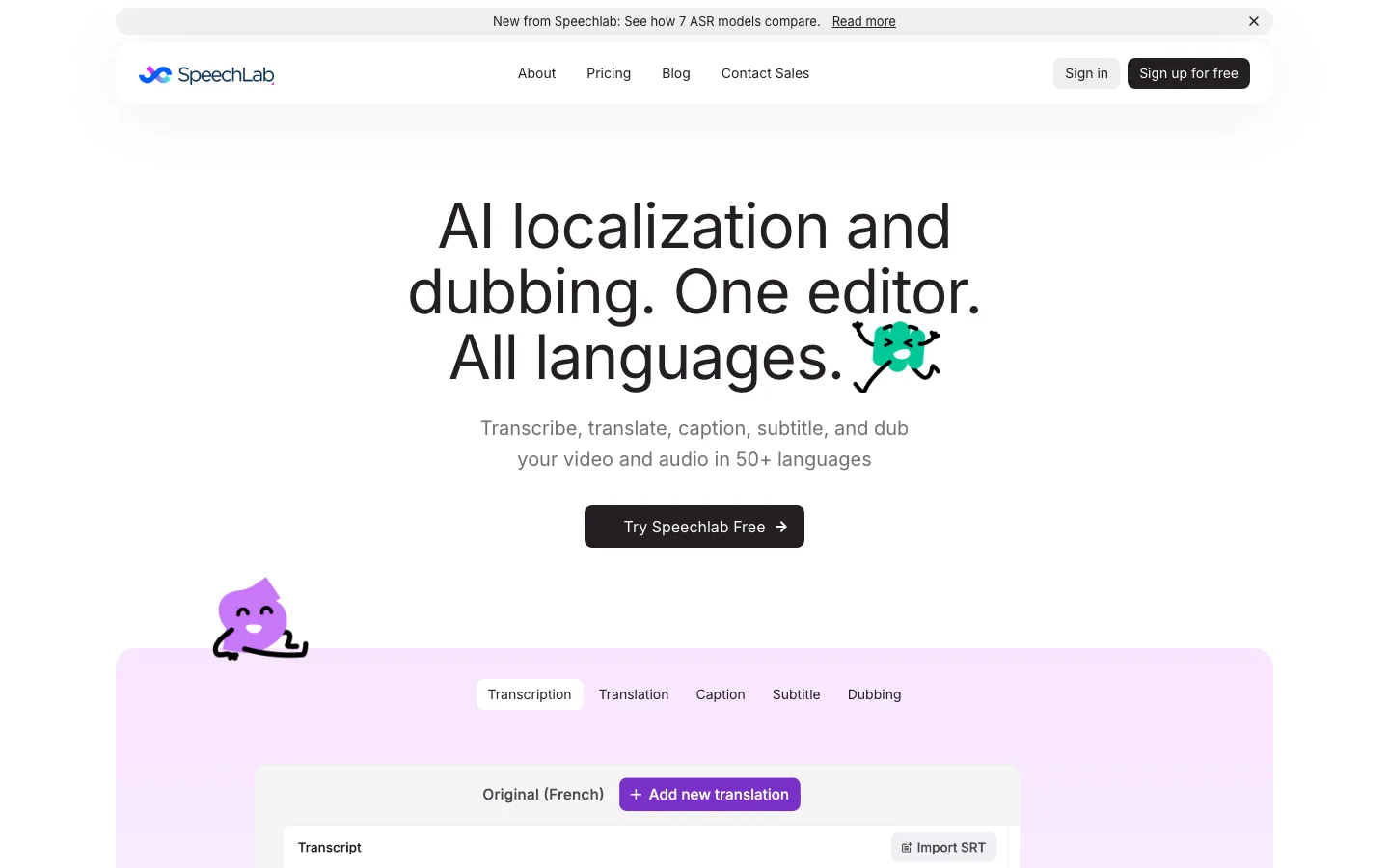The width and height of the screenshot is (1389, 868).
Task: Open the Blog link
Action: click(x=676, y=73)
